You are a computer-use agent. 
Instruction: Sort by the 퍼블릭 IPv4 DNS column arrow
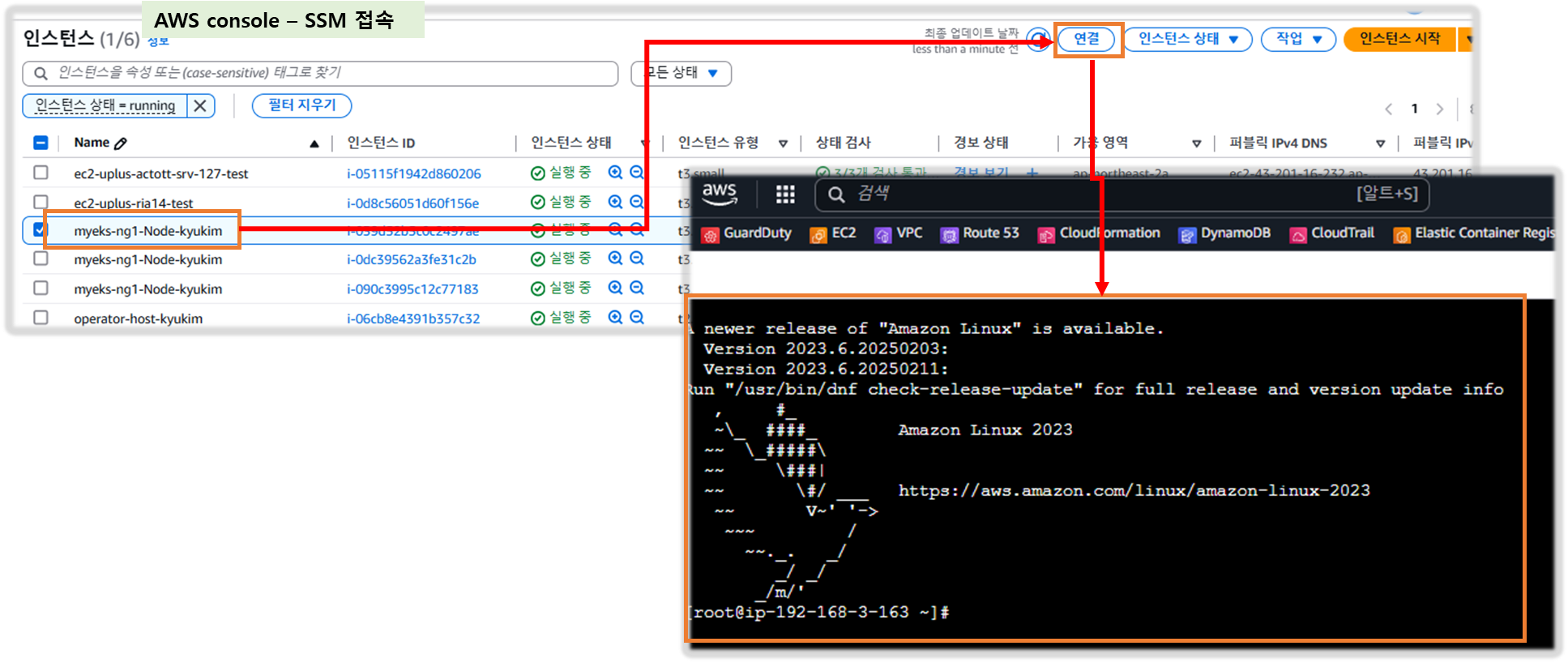[1380, 143]
